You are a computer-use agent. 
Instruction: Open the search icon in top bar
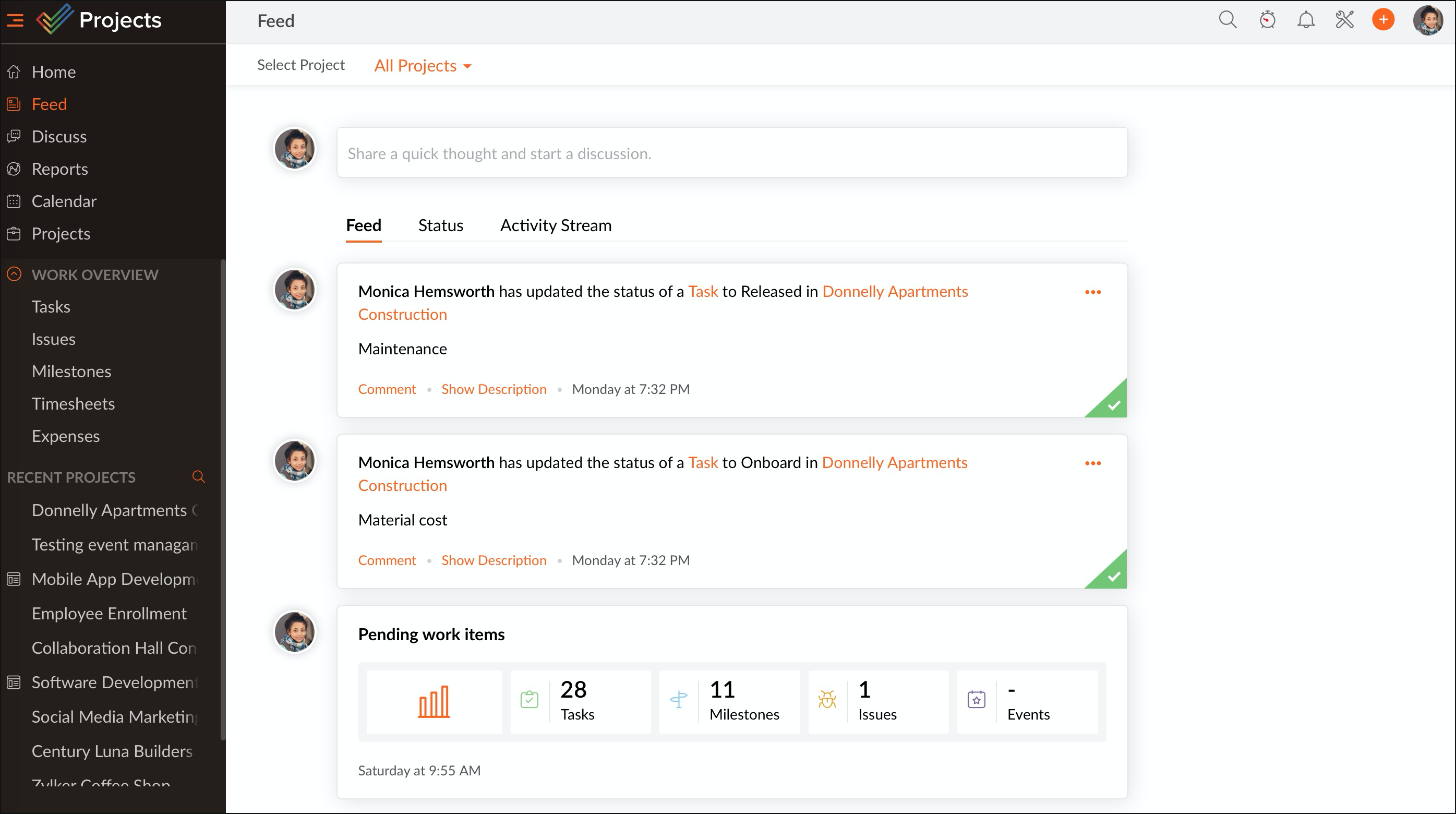[1227, 20]
